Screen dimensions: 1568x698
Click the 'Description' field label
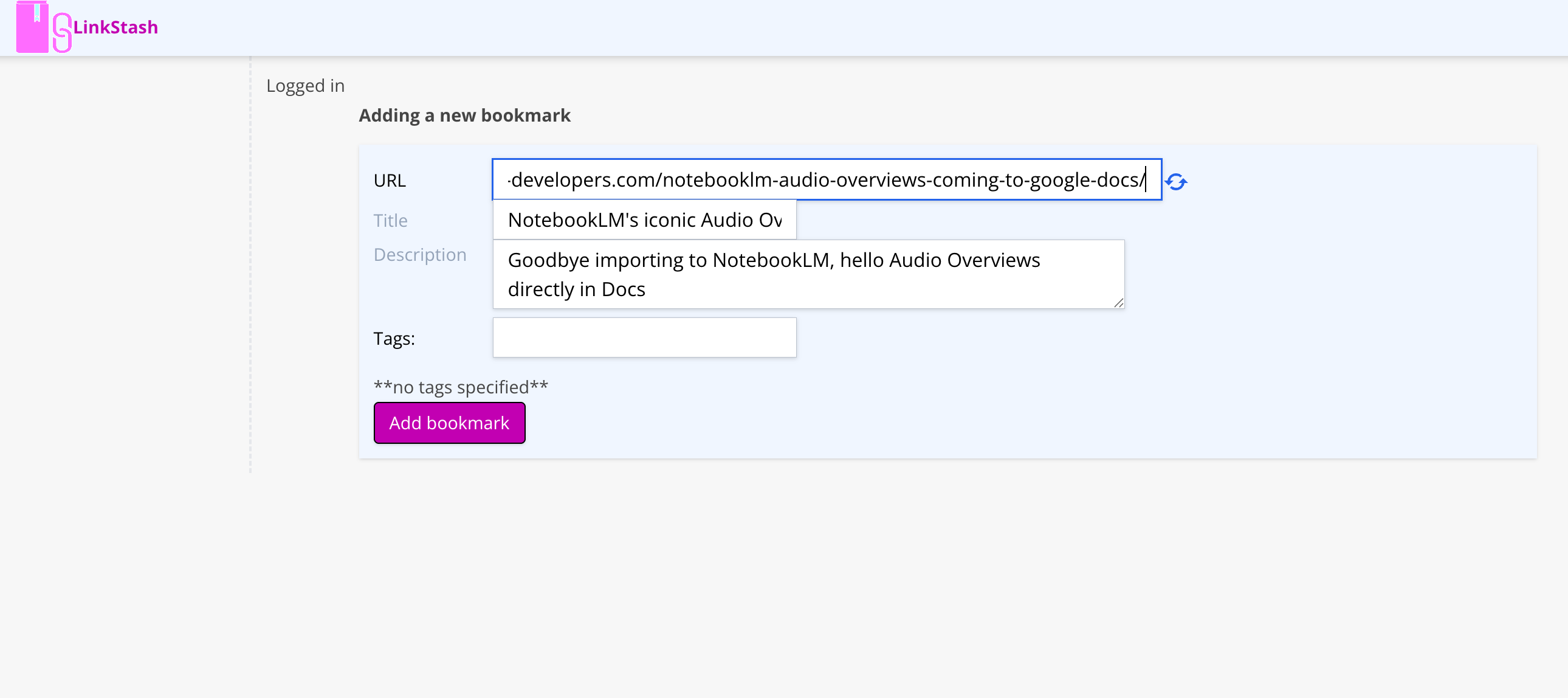pos(420,255)
